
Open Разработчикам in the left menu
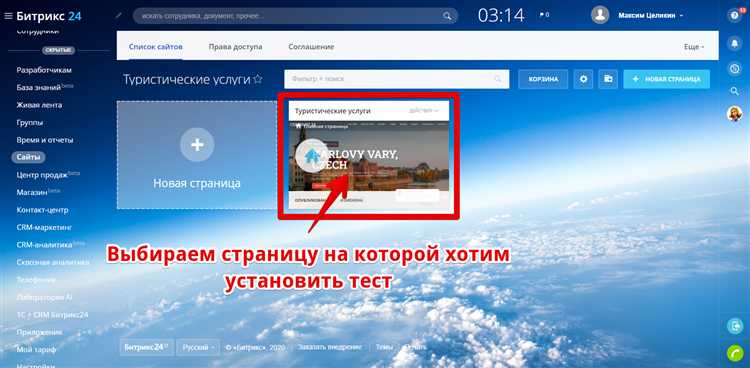pyautogui.click(x=44, y=70)
